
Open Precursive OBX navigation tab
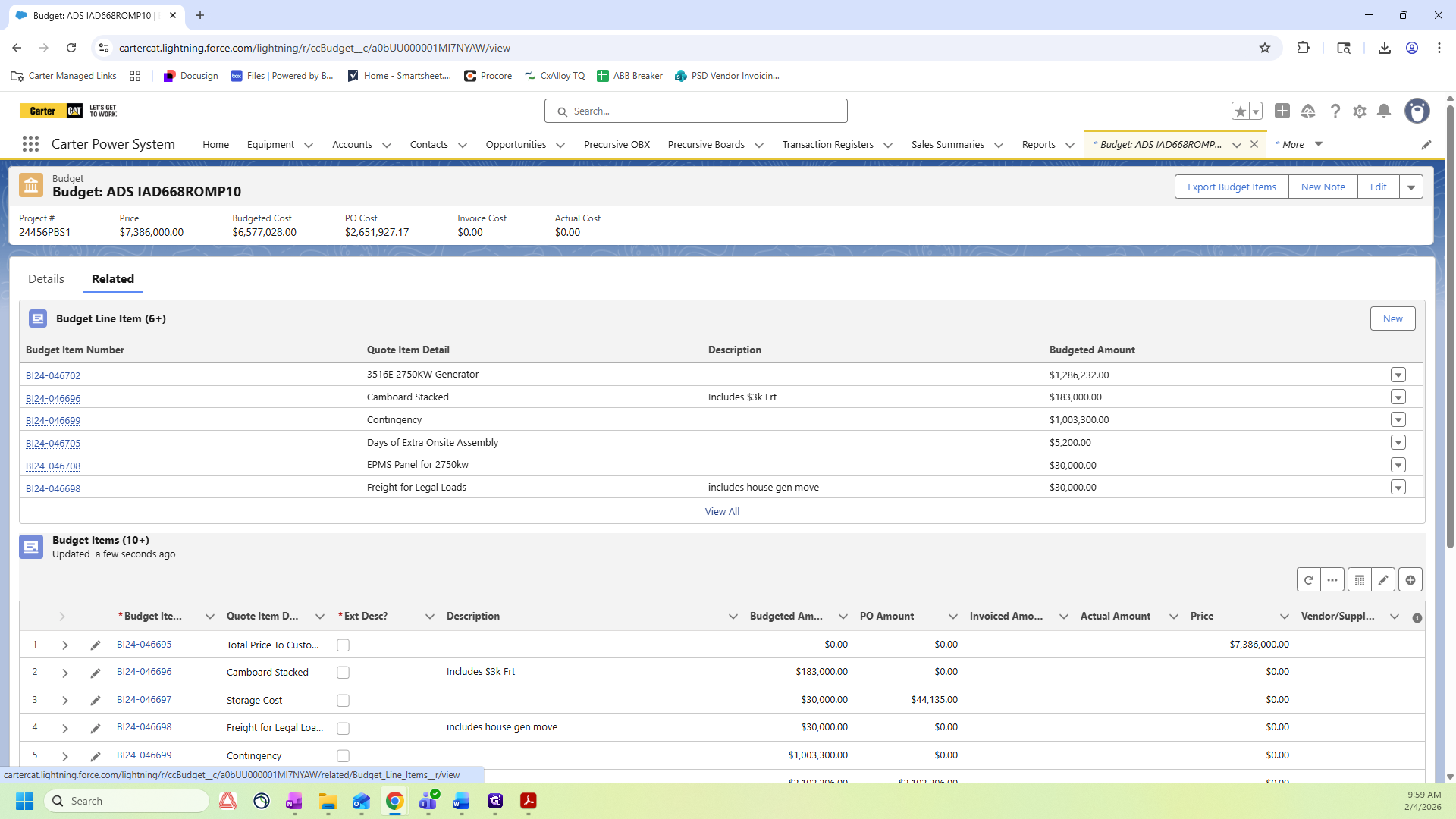pos(617,145)
